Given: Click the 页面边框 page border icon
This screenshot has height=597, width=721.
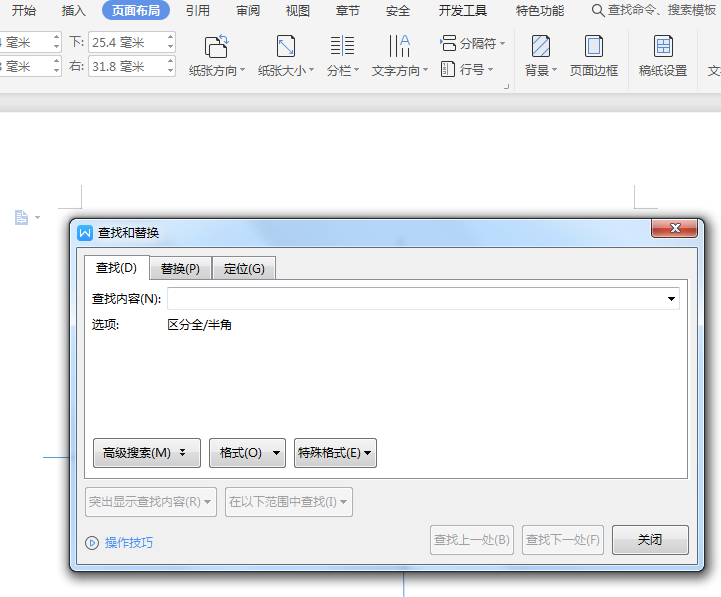Looking at the screenshot, I should (594, 46).
